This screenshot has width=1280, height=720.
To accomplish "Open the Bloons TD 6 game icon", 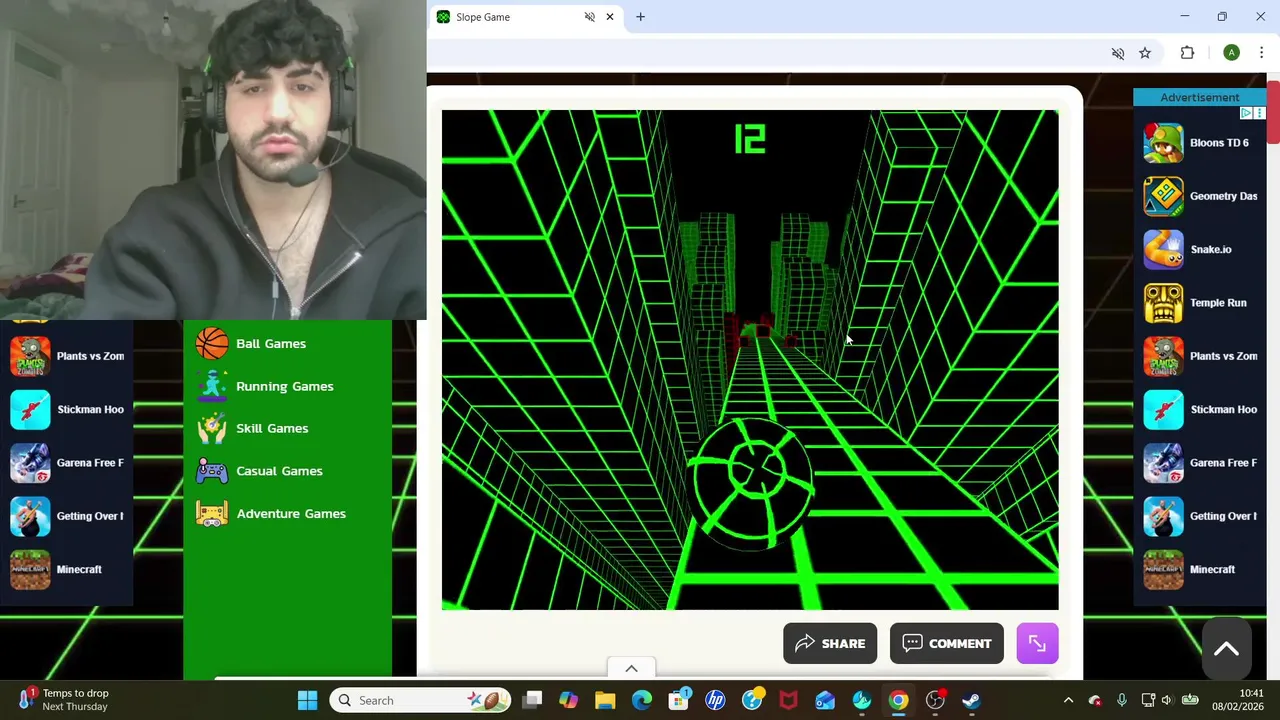I will pyautogui.click(x=1163, y=143).
